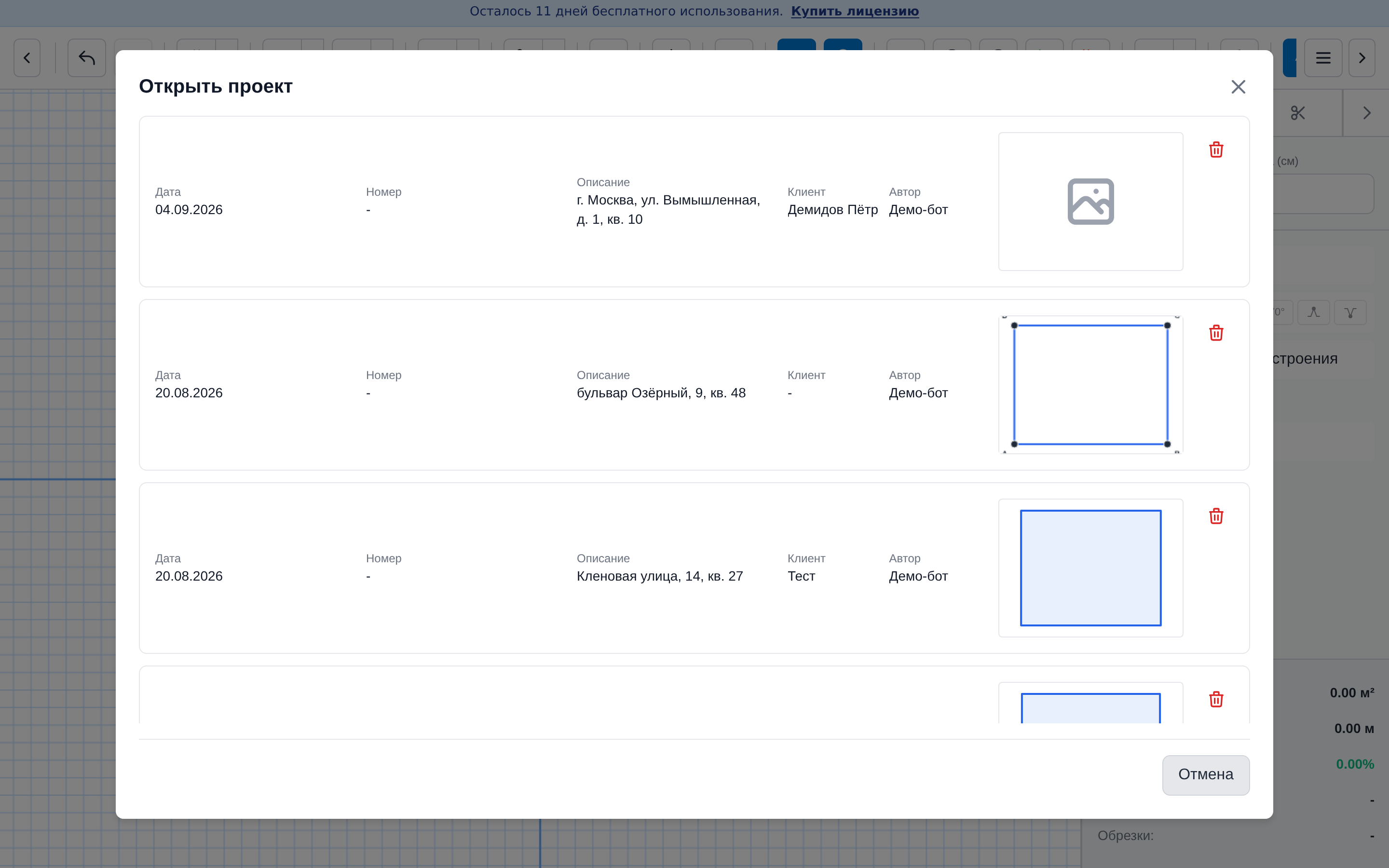Delete the project dated 04.09.2026
The height and width of the screenshot is (868, 1389).
(x=1216, y=150)
